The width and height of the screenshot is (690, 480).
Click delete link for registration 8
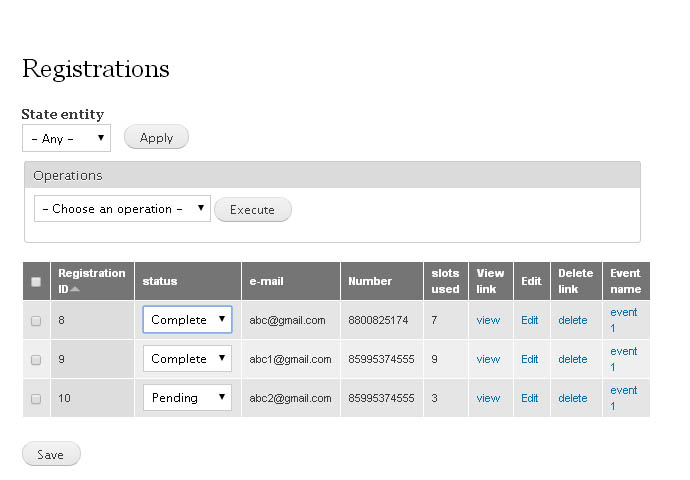[573, 320]
